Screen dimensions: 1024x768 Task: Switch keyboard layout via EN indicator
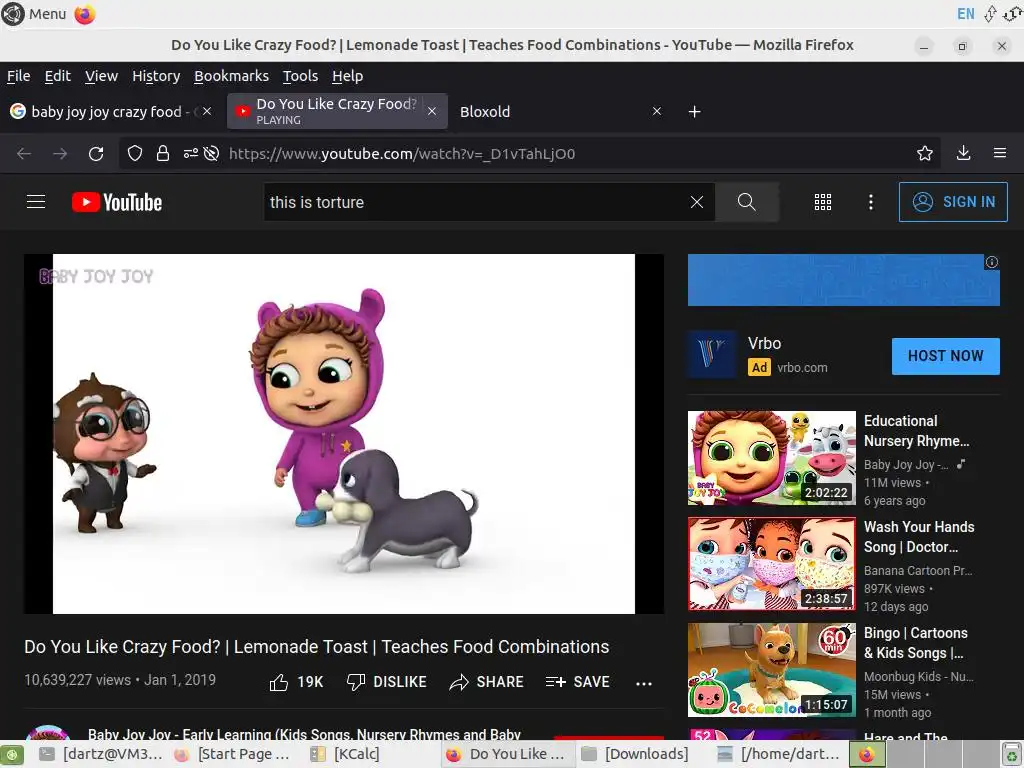tap(965, 14)
